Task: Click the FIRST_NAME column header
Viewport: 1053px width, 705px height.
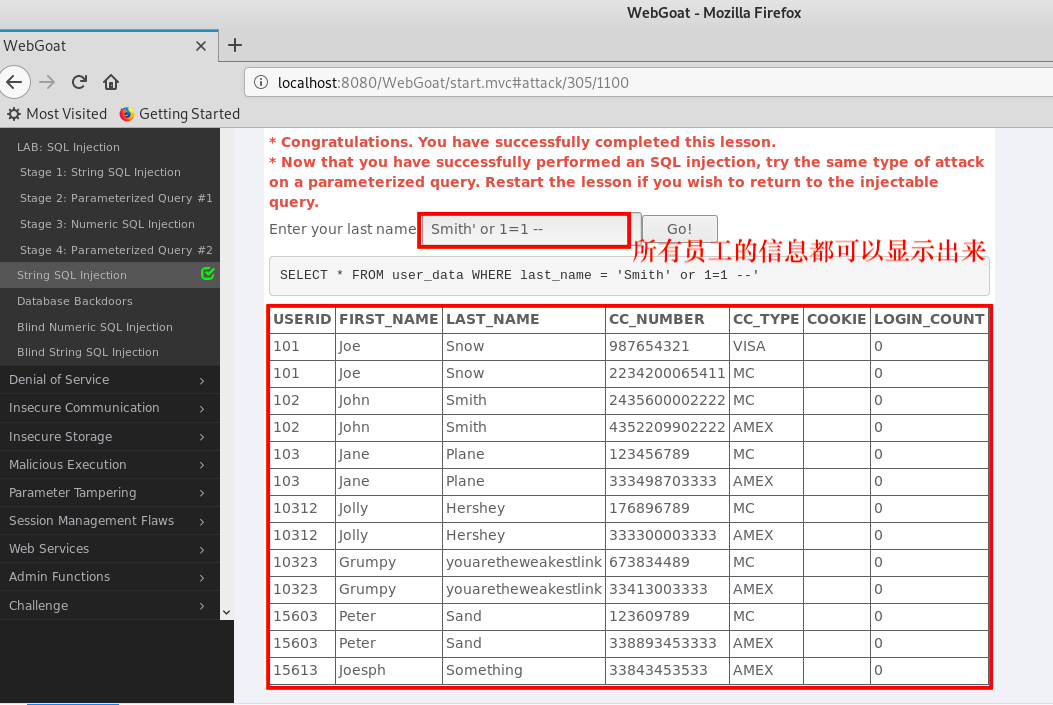Action: click(x=389, y=320)
